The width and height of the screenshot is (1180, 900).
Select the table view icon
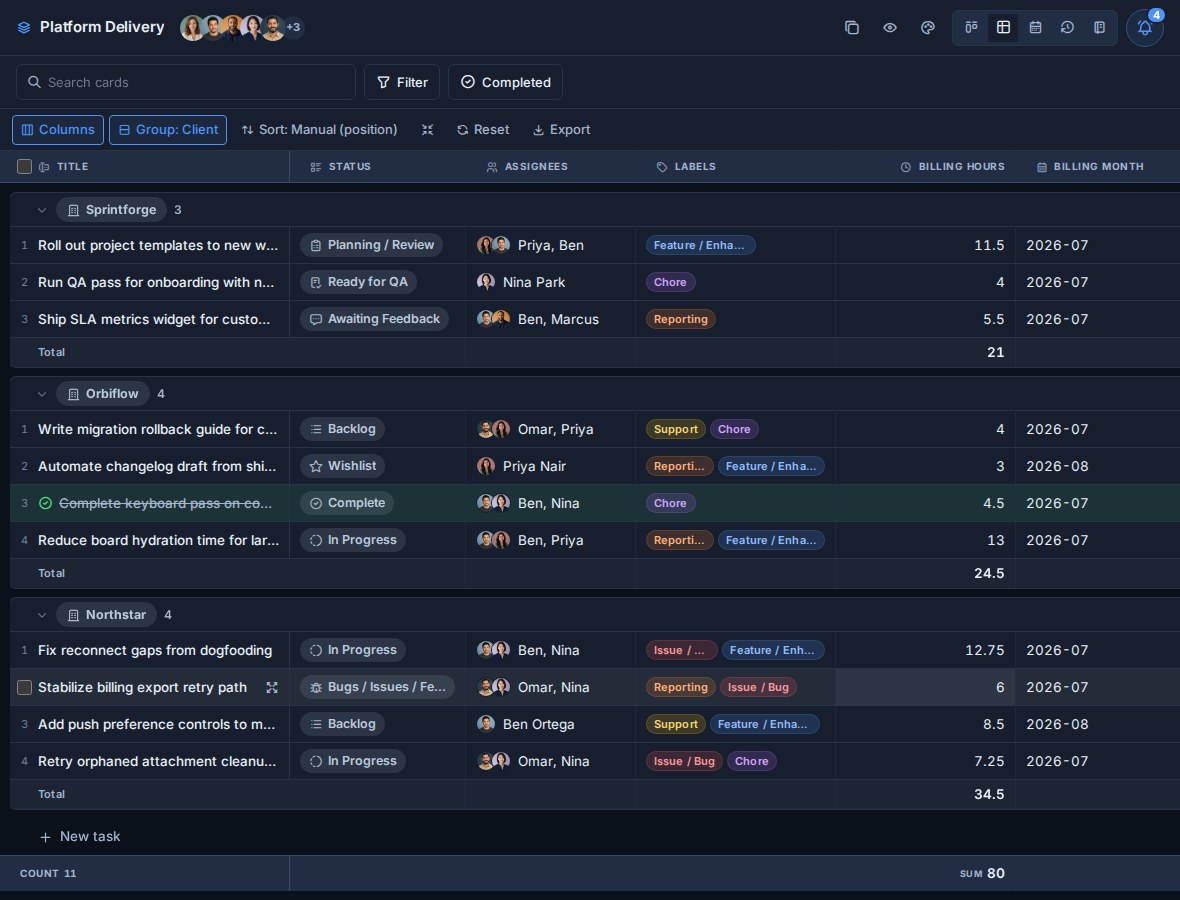point(1003,28)
